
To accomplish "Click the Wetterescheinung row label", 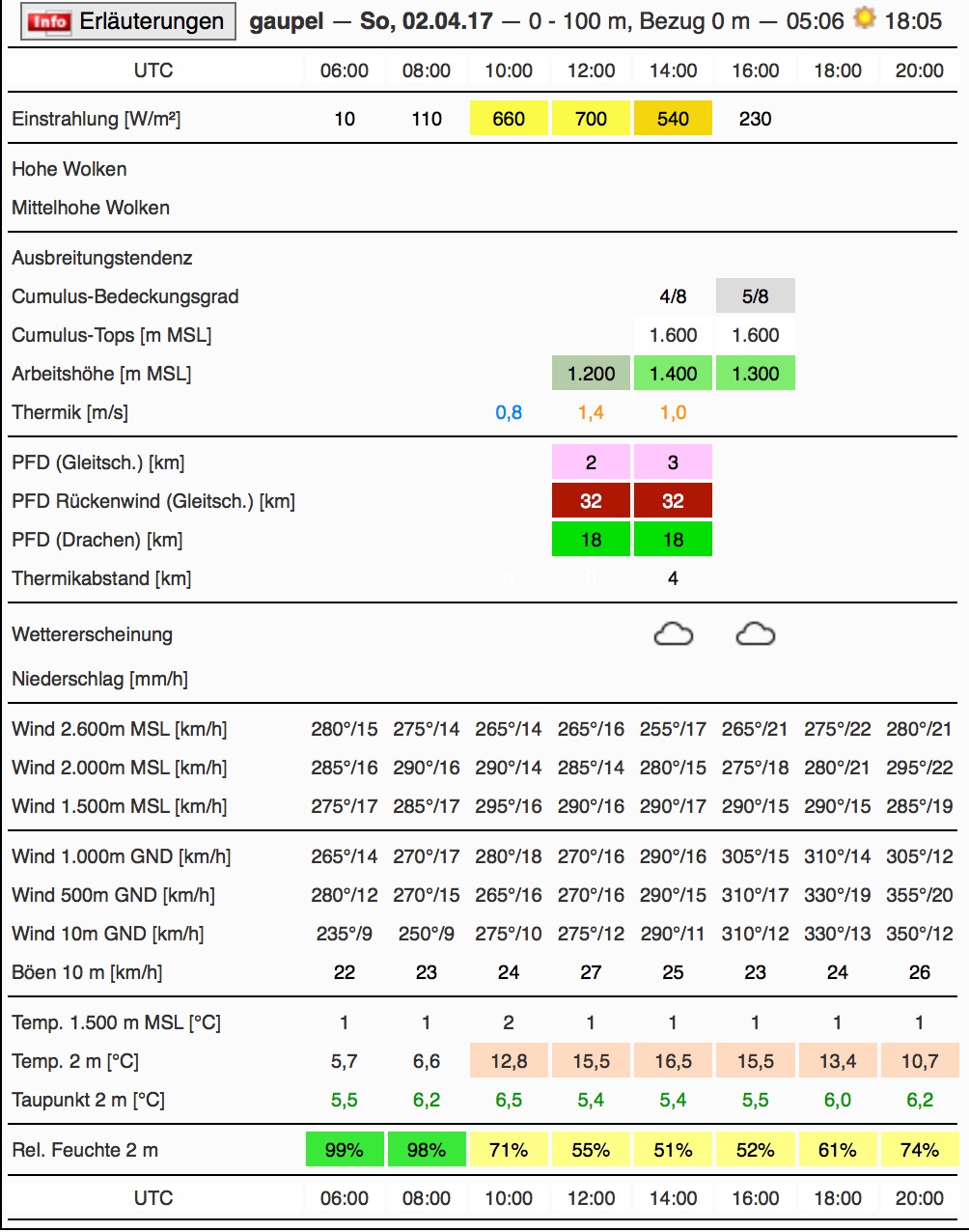I will (x=92, y=634).
